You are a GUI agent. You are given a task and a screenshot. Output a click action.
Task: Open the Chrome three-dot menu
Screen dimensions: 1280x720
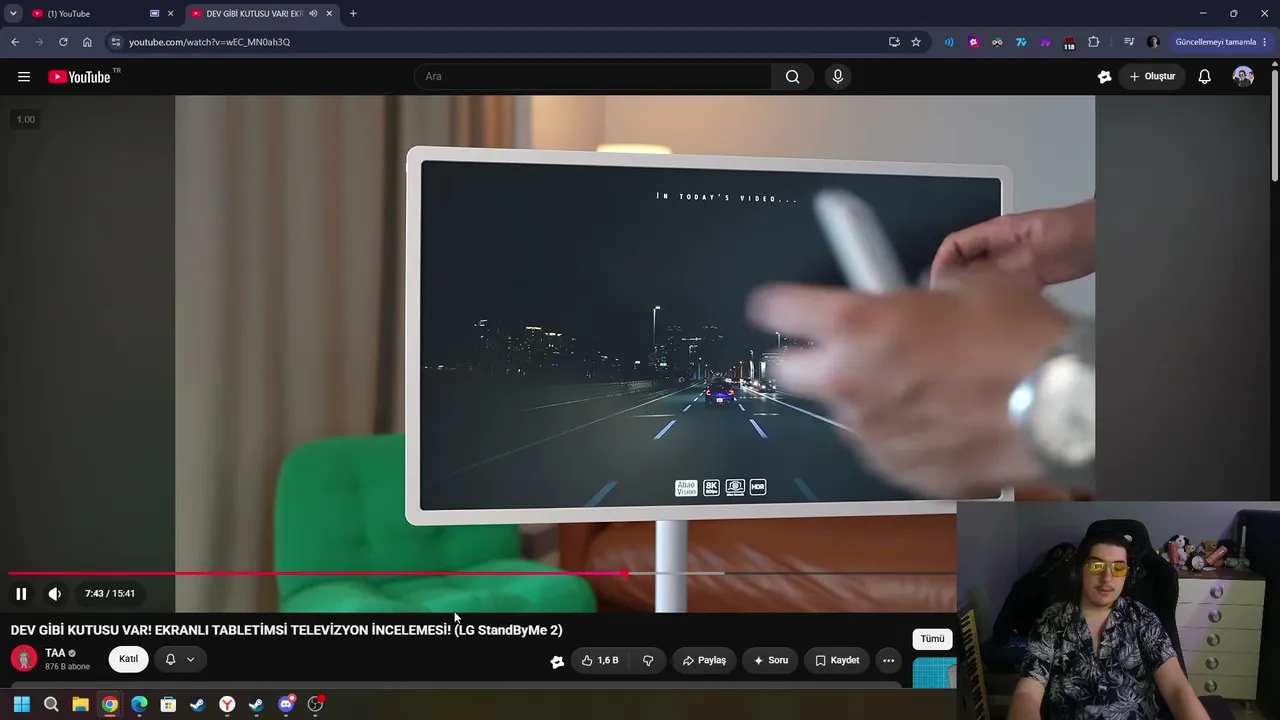1265,42
